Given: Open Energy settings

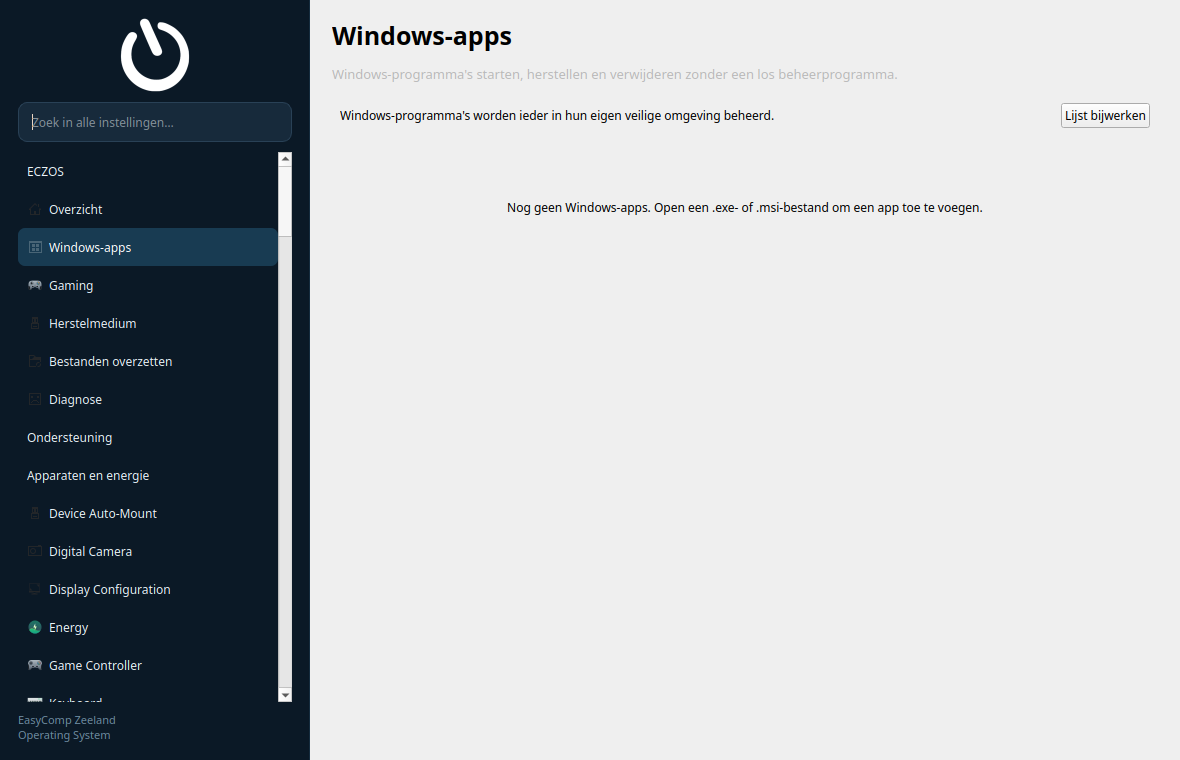Looking at the screenshot, I should pyautogui.click(x=148, y=627).
